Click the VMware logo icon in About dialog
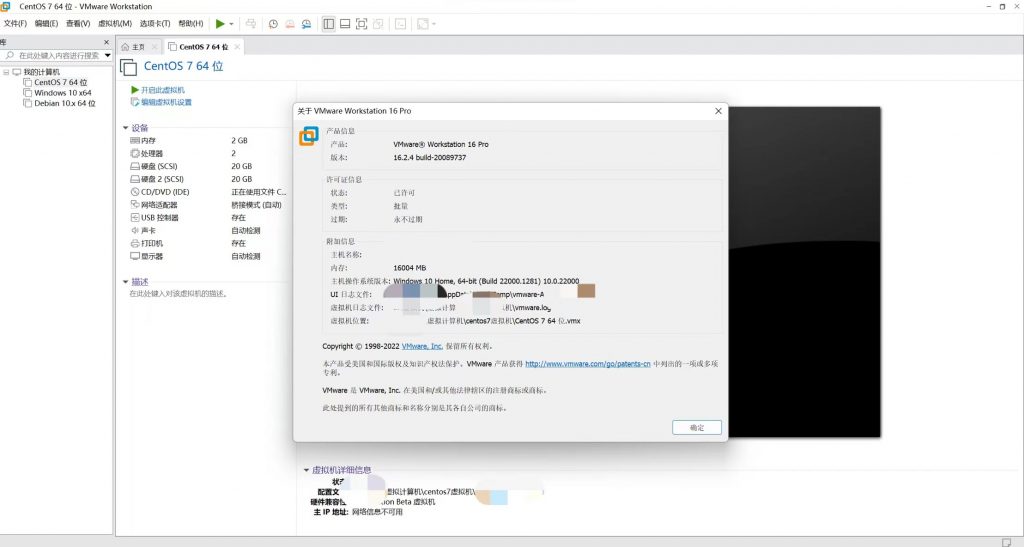 pos(309,136)
